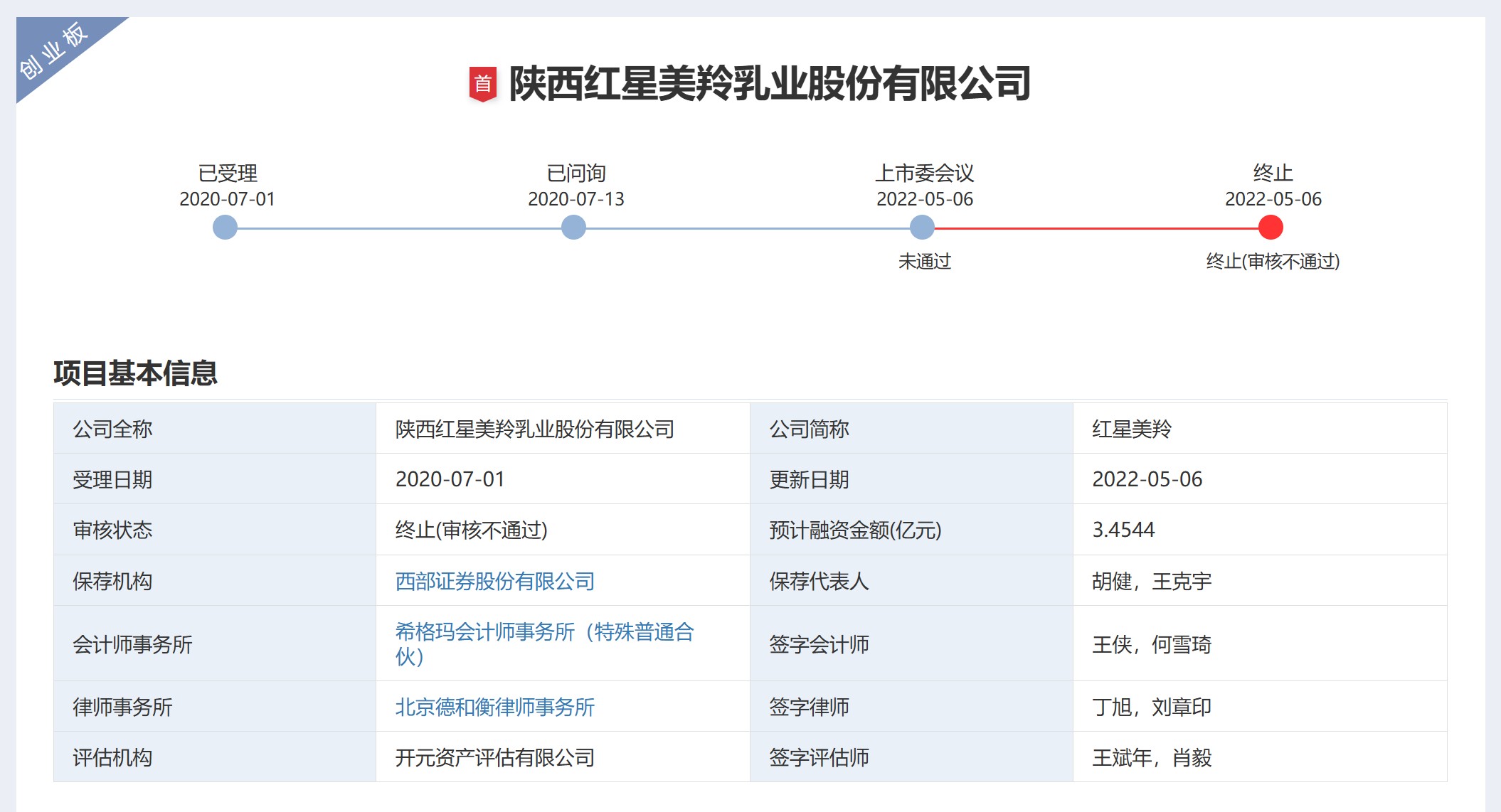1501x812 pixels.
Task: Click the 已问询 timeline node dot
Action: (573, 228)
